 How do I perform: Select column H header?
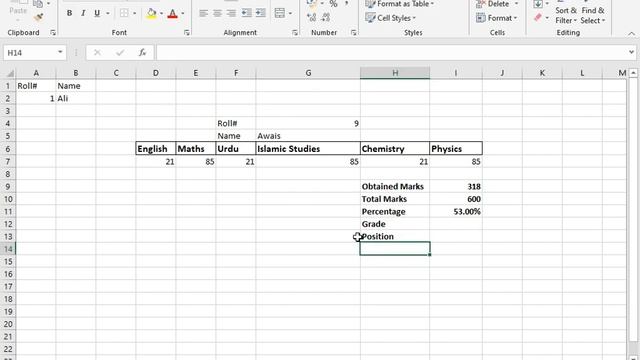pyautogui.click(x=395, y=73)
